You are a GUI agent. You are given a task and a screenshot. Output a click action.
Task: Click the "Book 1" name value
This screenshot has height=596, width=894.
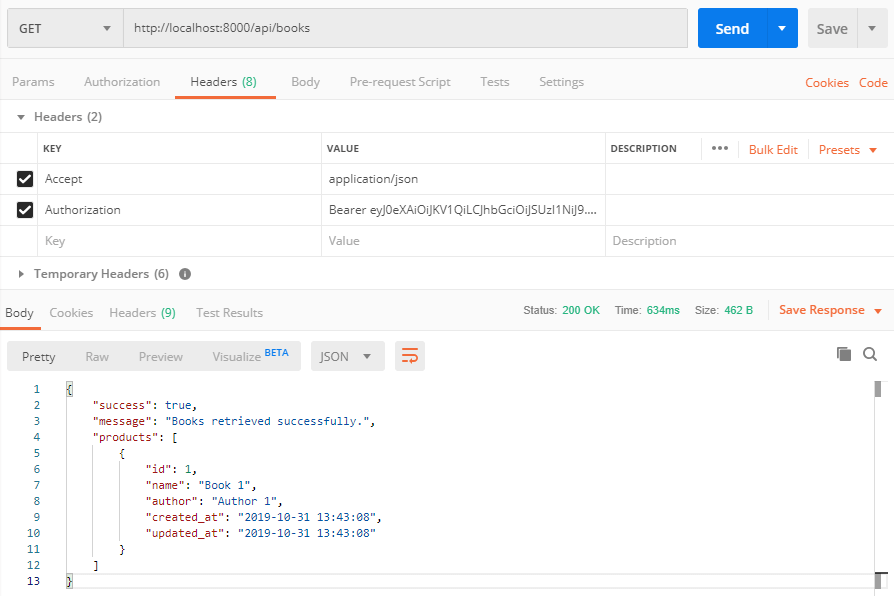224,485
